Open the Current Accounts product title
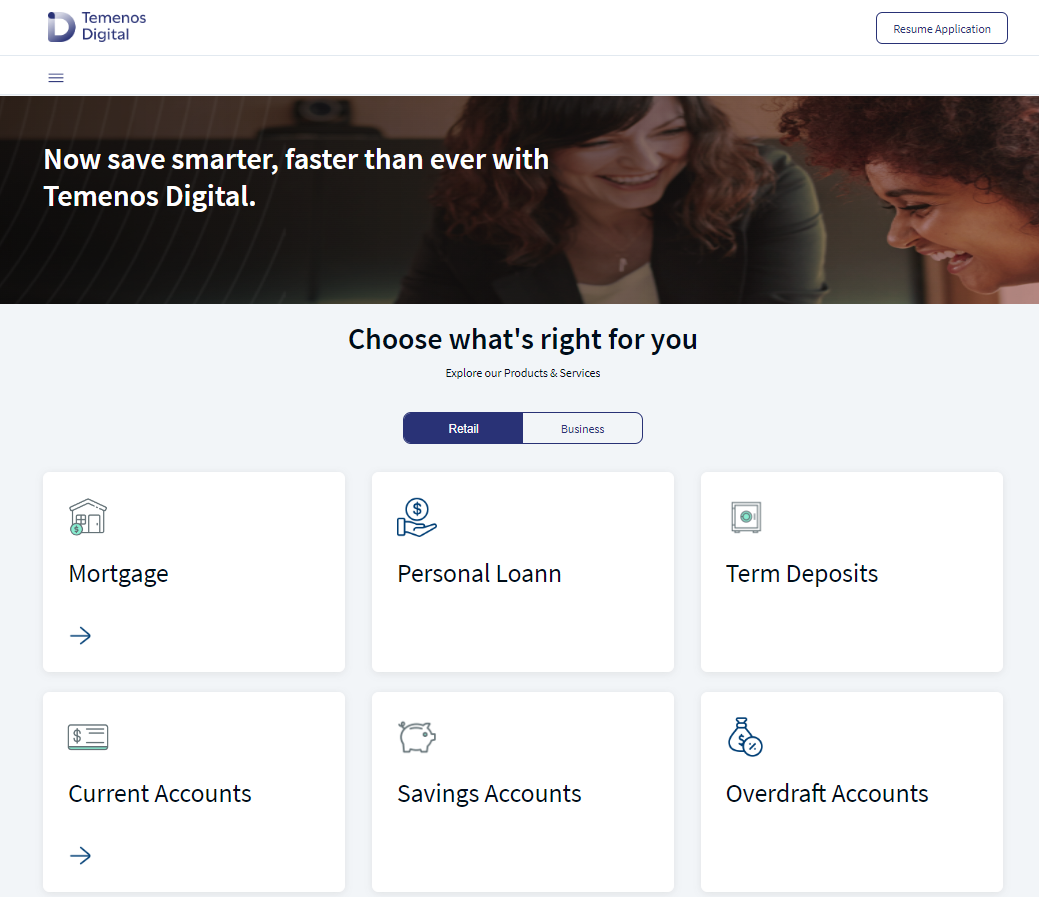Screen dimensions: 1039x897 [x=160, y=794]
